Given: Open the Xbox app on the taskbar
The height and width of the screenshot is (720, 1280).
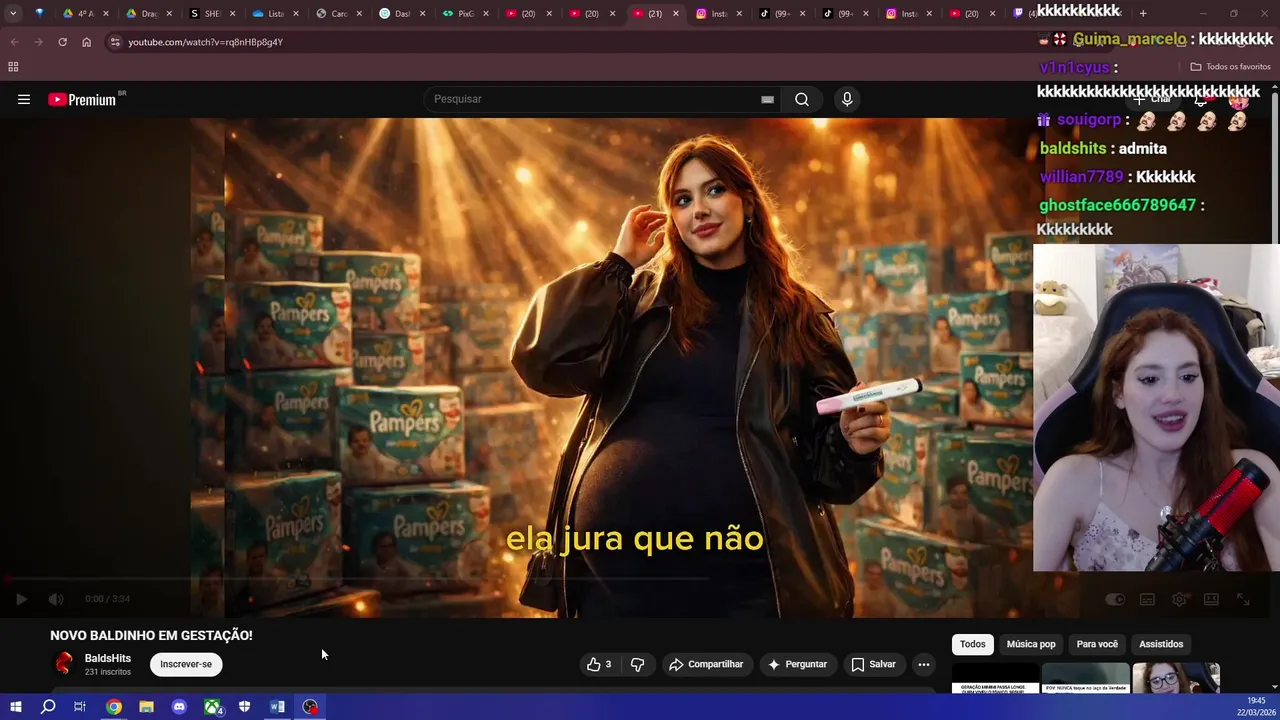Looking at the screenshot, I should click(213, 707).
